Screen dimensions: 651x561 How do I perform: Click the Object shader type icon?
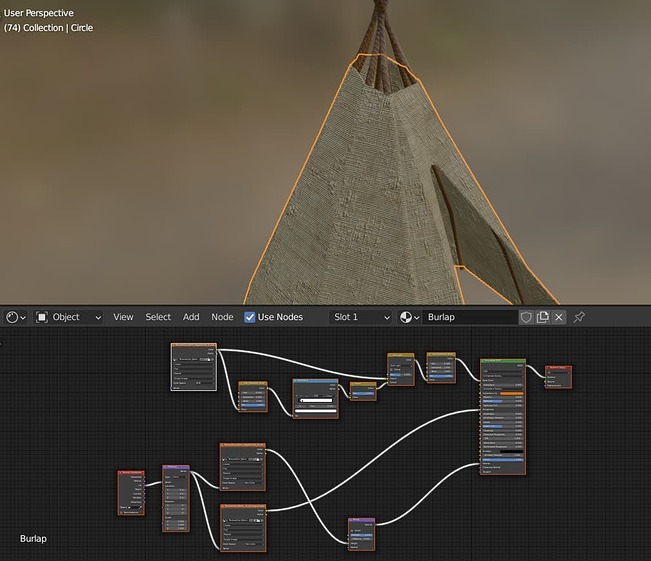point(42,317)
